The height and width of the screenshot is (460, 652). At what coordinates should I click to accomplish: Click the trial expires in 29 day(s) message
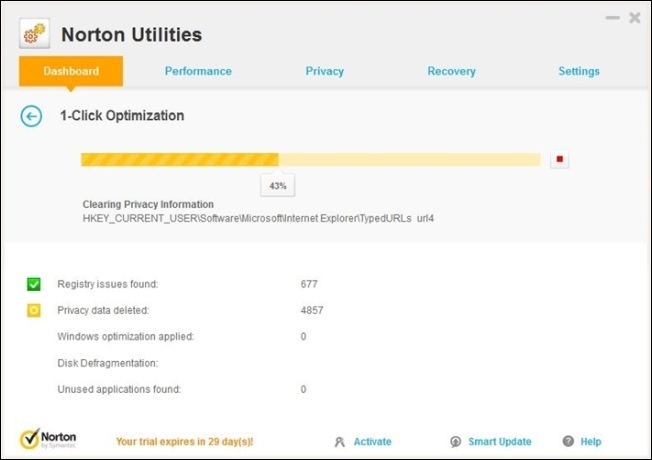tap(184, 442)
